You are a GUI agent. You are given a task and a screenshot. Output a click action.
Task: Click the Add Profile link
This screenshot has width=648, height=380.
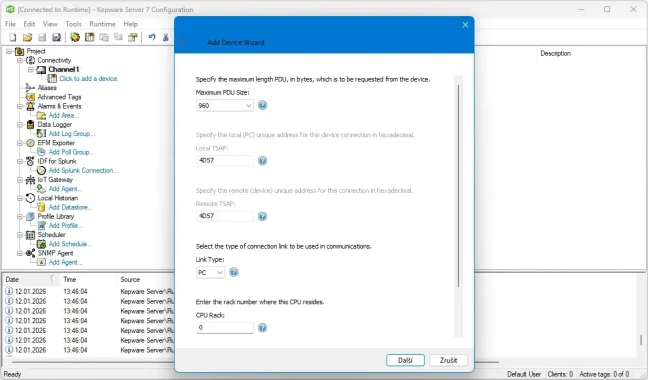[x=65, y=226]
